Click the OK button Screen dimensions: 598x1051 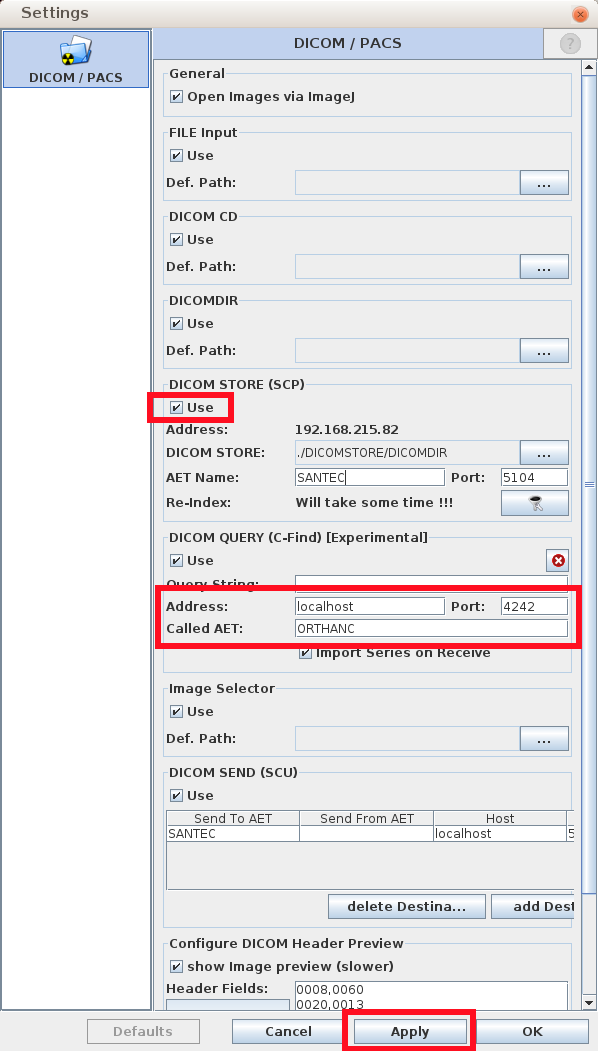533,1032
